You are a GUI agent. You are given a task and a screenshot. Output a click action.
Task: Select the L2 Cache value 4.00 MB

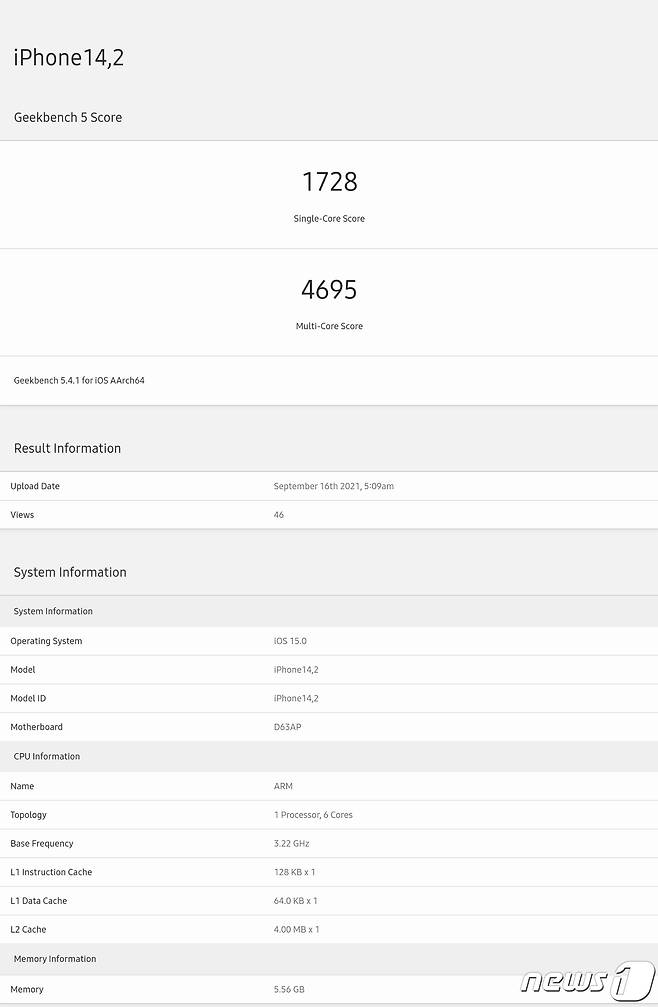(296, 929)
